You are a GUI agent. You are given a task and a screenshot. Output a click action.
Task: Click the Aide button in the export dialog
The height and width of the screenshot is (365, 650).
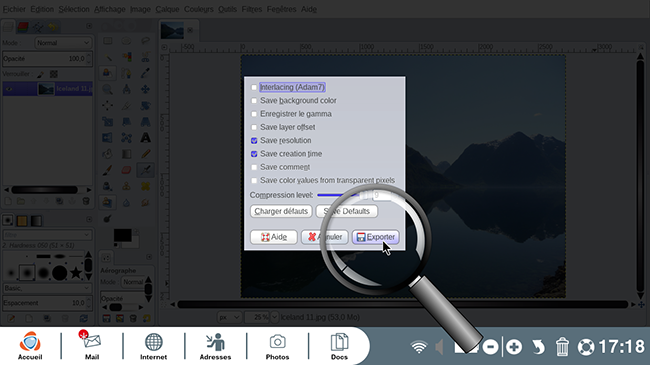[x=274, y=237]
